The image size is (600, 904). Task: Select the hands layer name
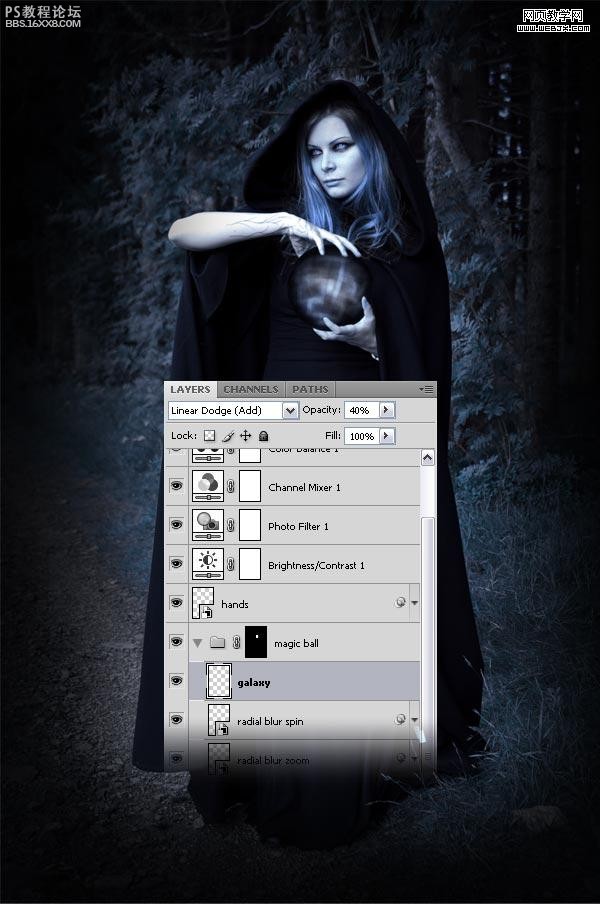235,604
